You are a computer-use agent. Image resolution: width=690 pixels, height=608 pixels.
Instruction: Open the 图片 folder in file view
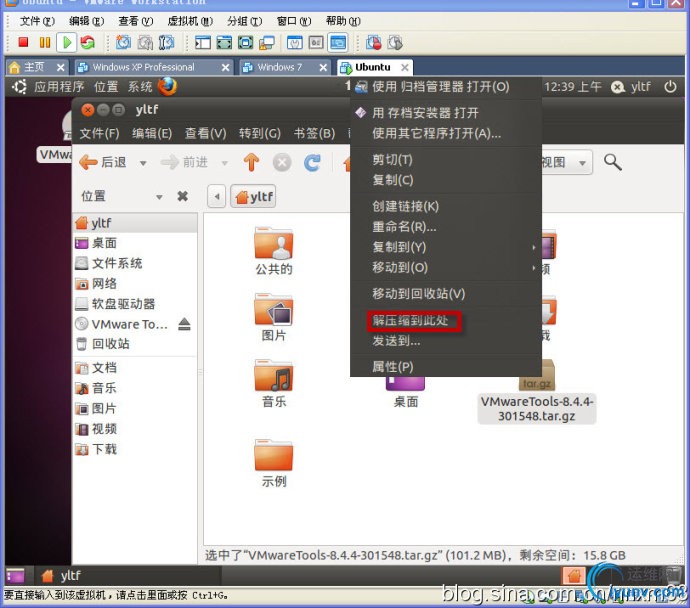(273, 317)
